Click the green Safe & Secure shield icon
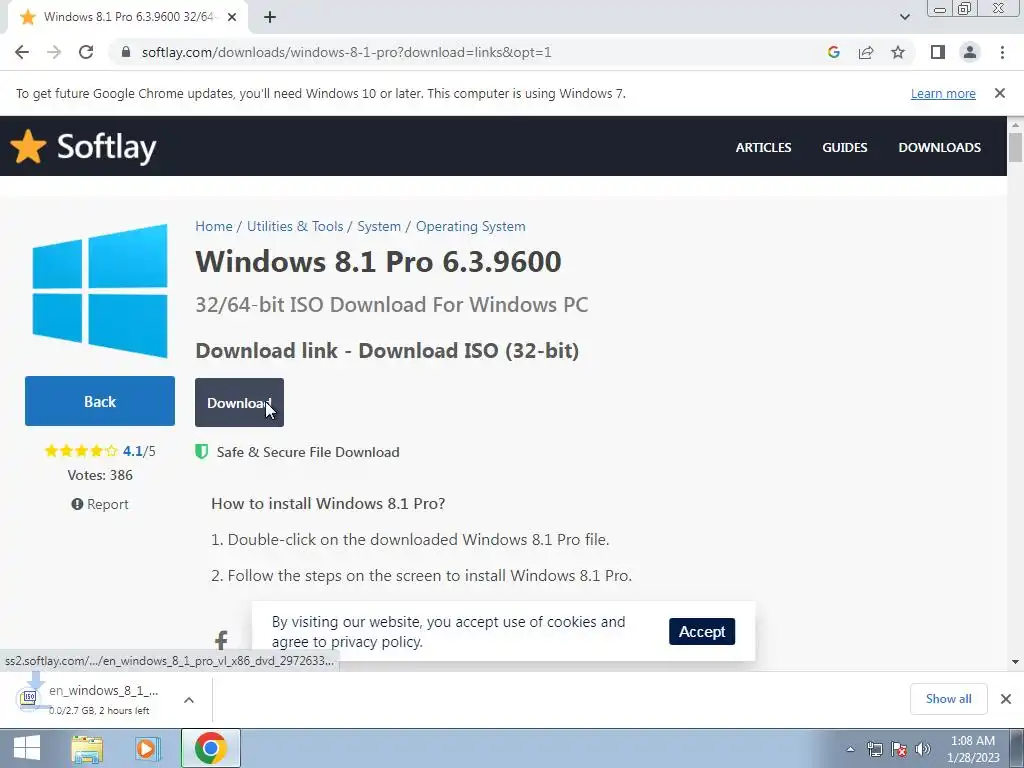The image size is (1024, 768). click(x=202, y=452)
